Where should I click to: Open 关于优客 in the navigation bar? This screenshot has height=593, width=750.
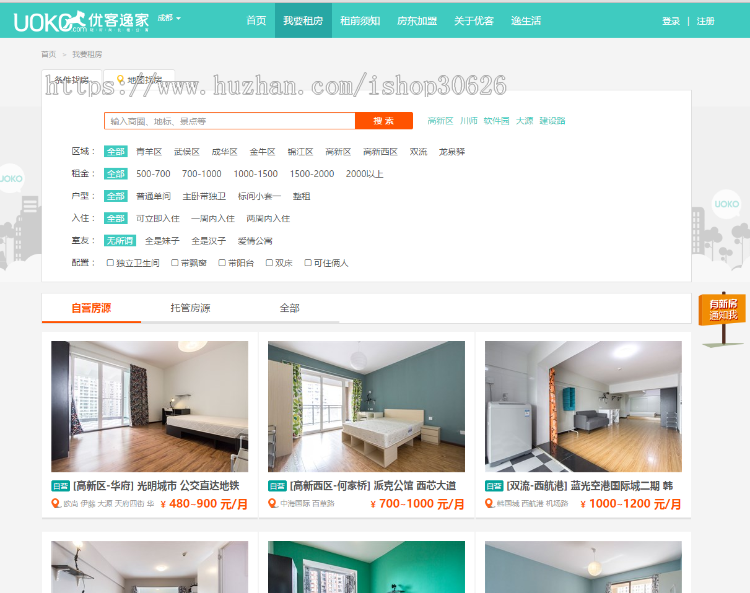(x=474, y=21)
